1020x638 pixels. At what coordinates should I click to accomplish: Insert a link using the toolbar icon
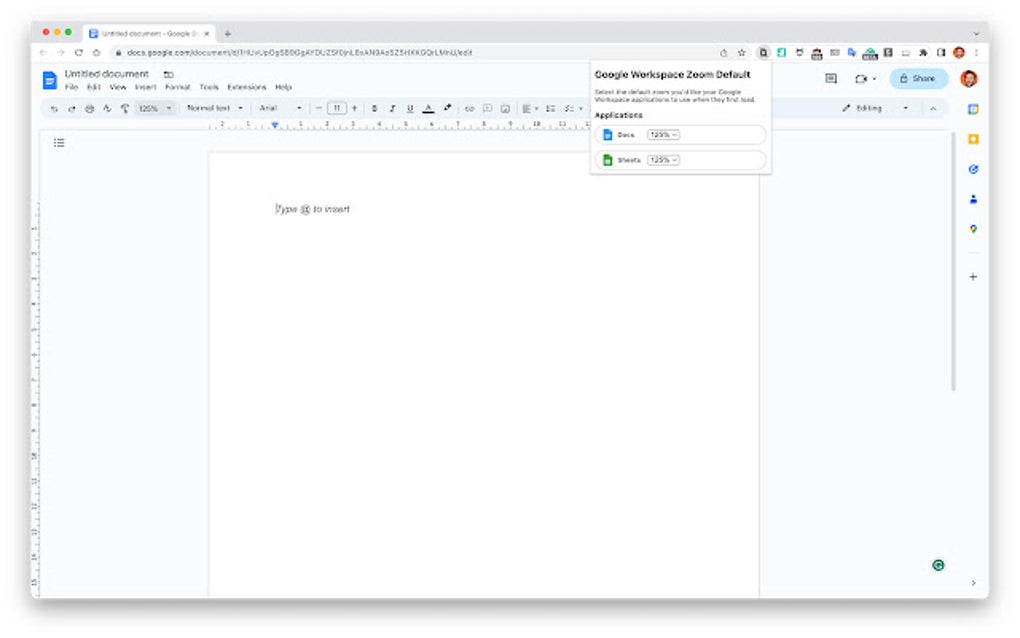tap(470, 108)
